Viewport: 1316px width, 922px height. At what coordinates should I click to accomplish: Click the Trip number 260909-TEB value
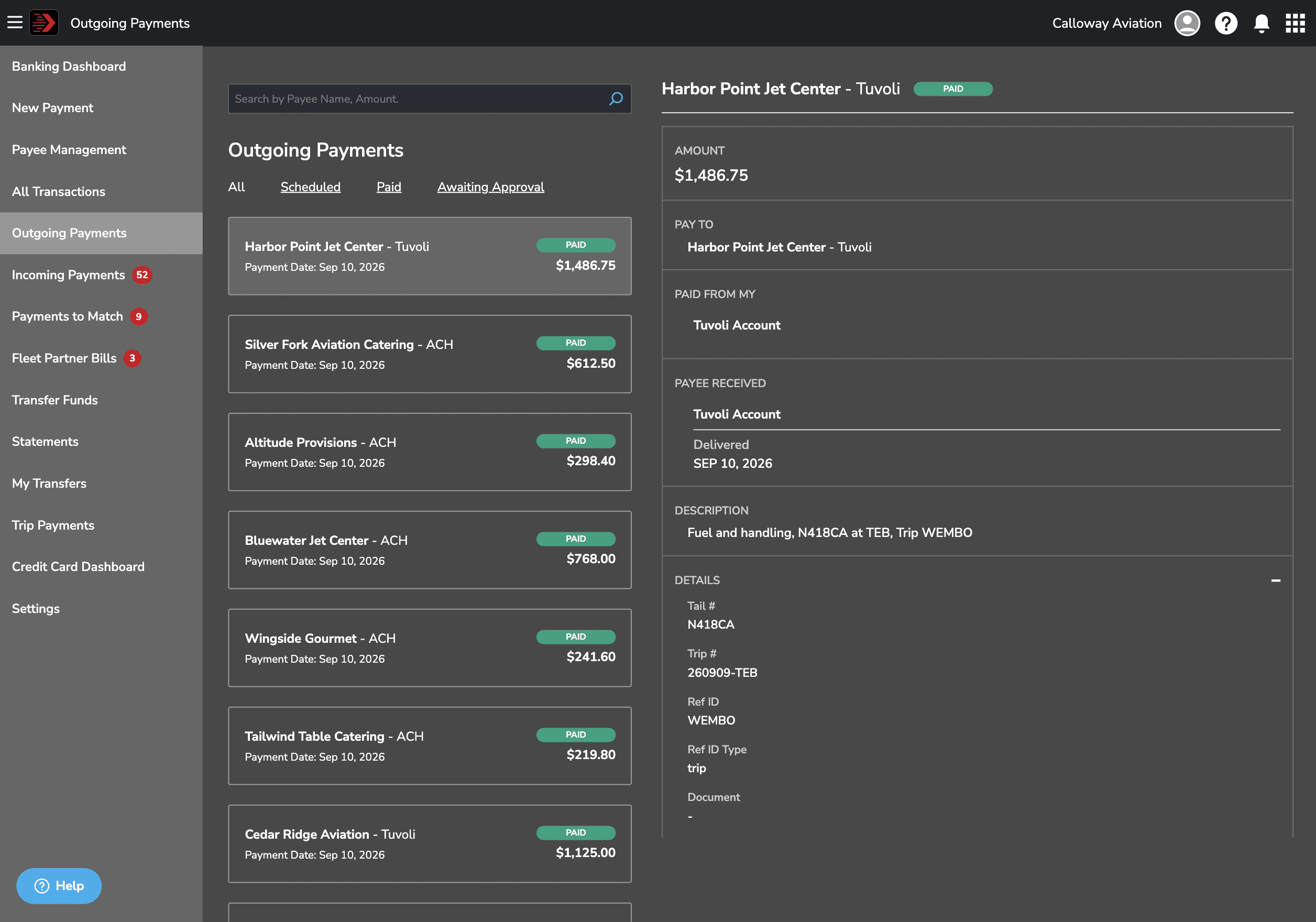[x=722, y=673]
